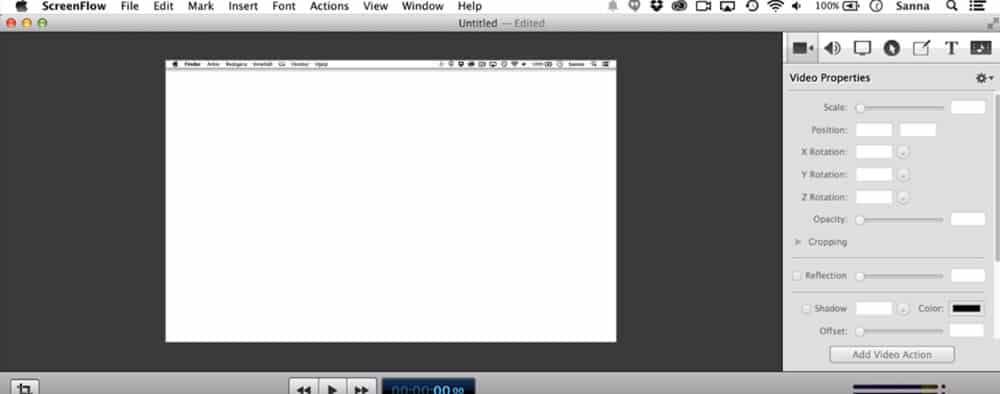Select the Video Properties camera icon
Screen dimensions: 1000x394
[802, 48]
